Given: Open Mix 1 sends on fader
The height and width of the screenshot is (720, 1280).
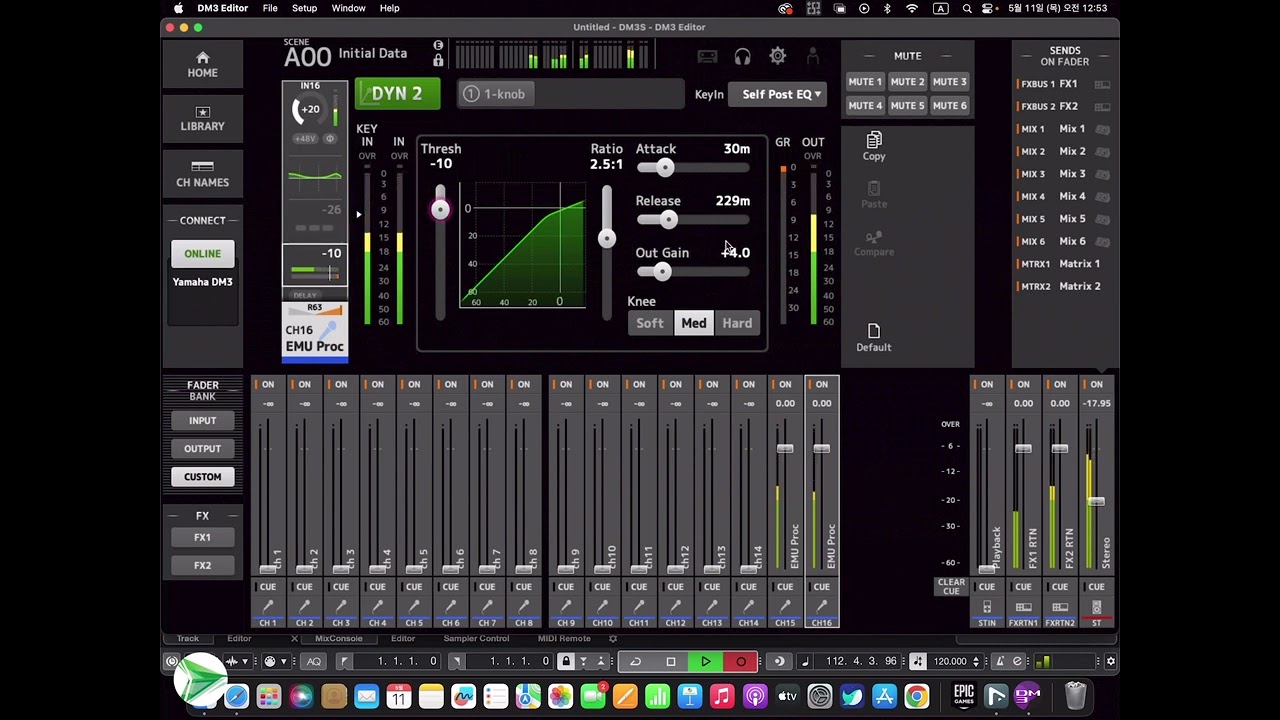Looking at the screenshot, I should click(1065, 129).
